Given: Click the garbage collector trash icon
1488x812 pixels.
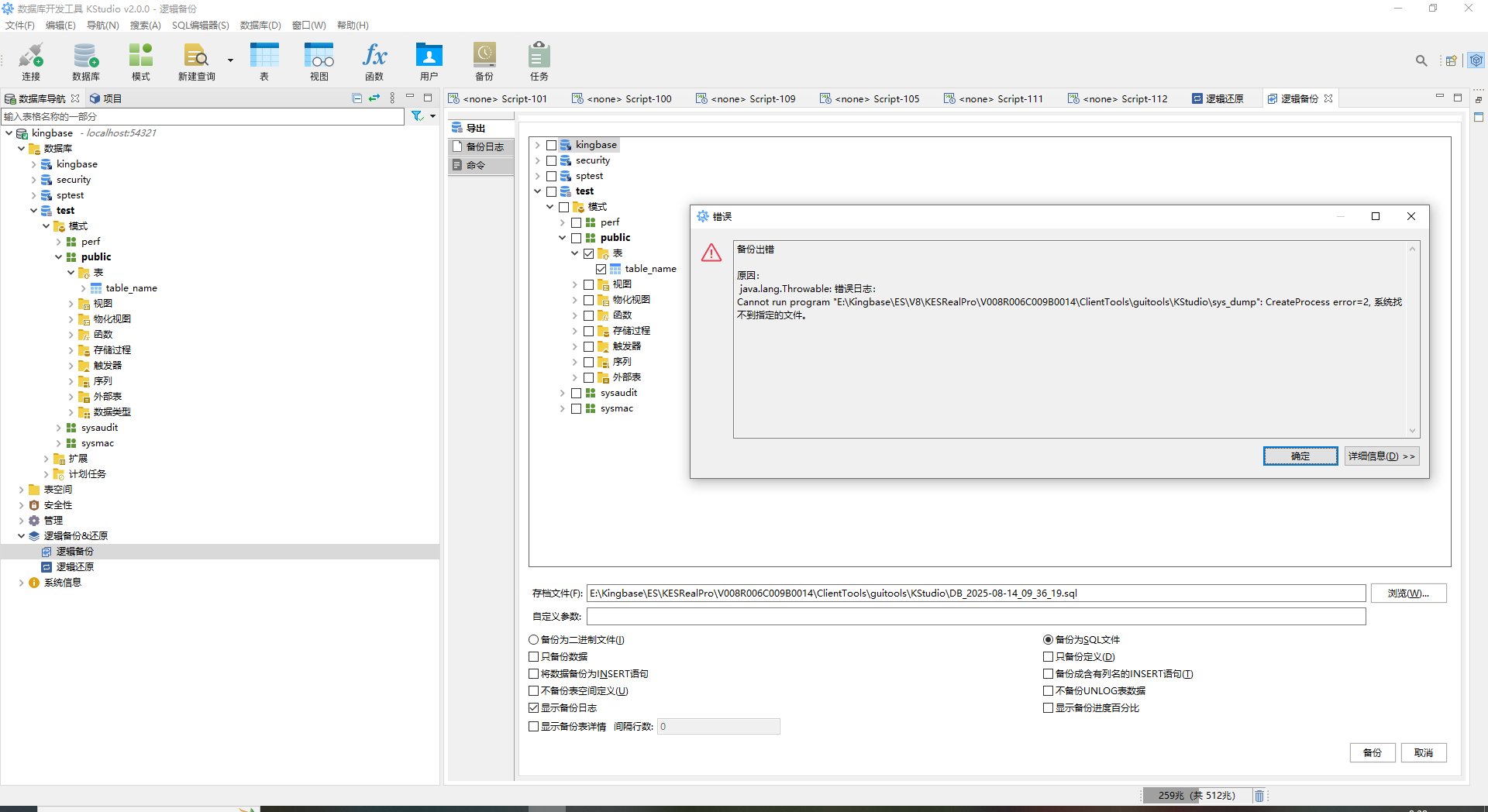Looking at the screenshot, I should tap(1259, 796).
